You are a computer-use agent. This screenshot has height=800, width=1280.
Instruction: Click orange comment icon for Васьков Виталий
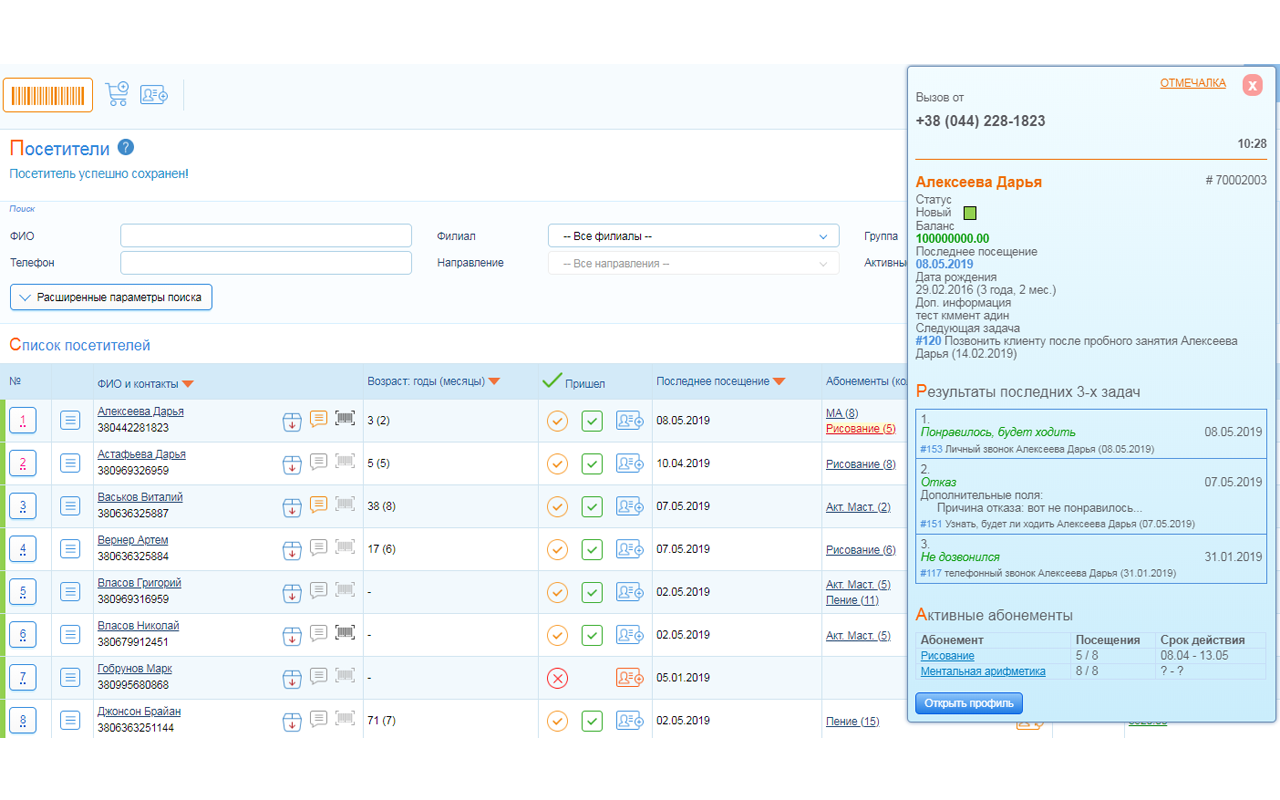(x=318, y=505)
